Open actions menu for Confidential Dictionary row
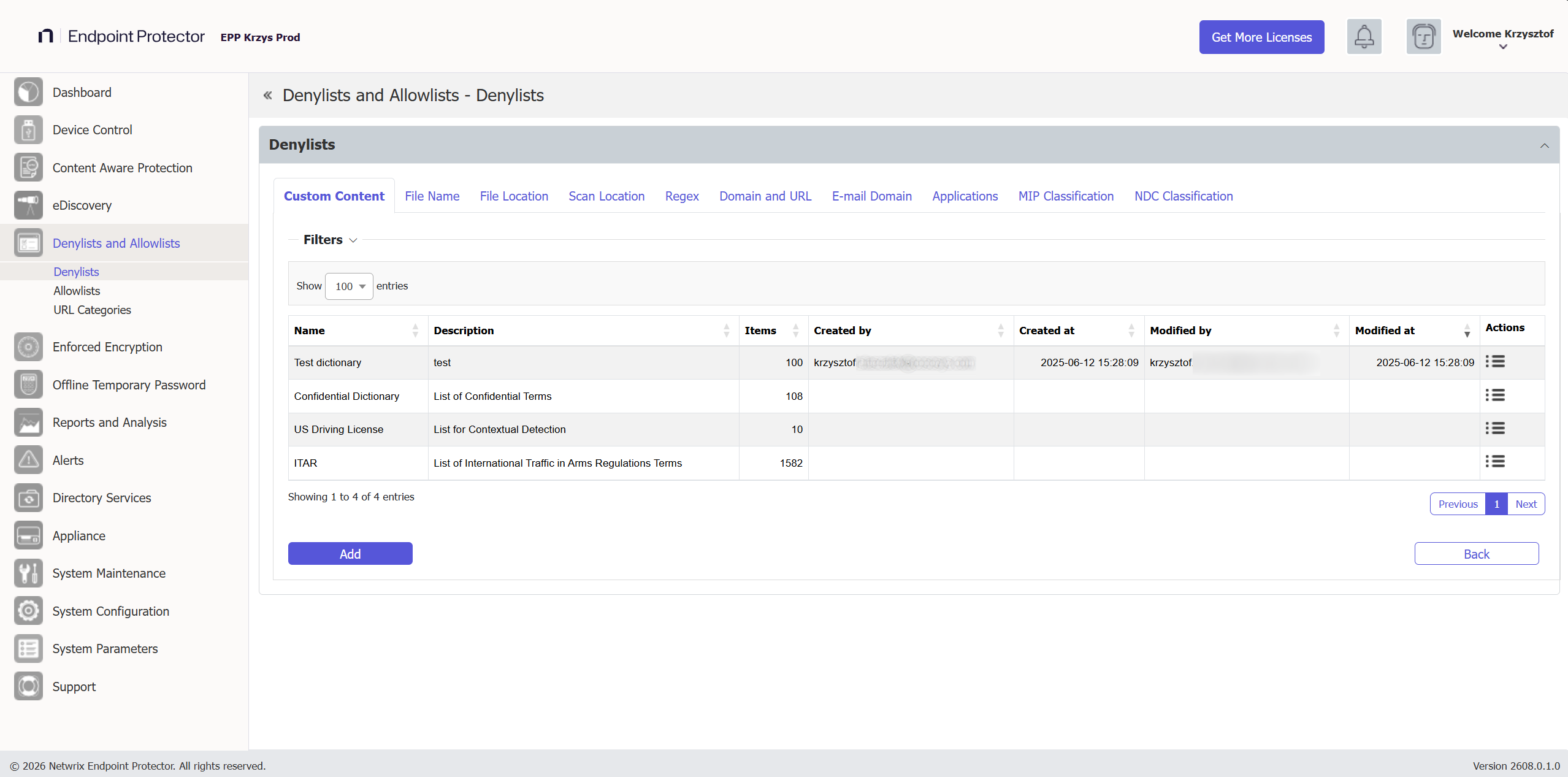 [1495, 396]
